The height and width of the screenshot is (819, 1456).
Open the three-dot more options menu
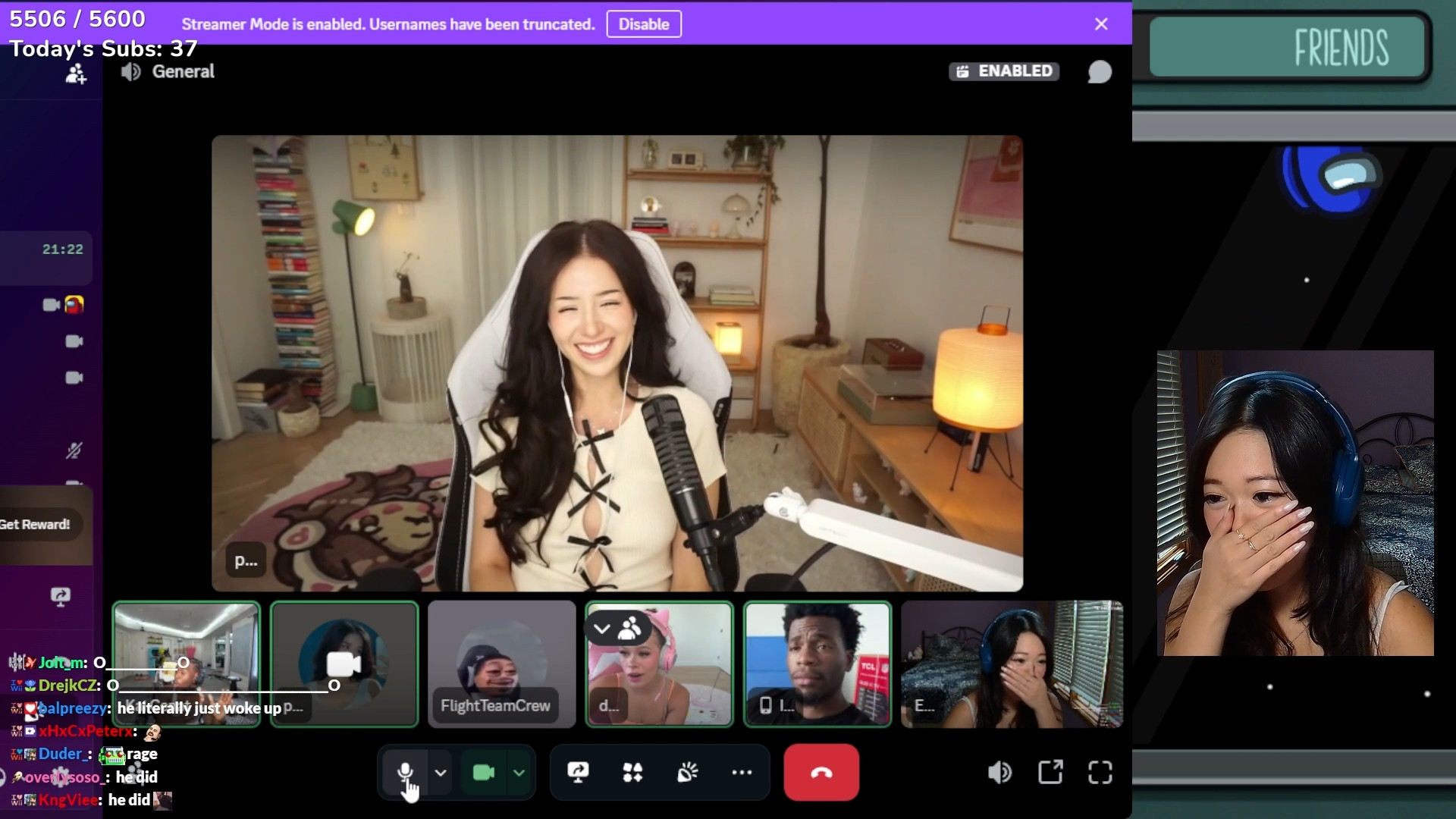point(742,773)
